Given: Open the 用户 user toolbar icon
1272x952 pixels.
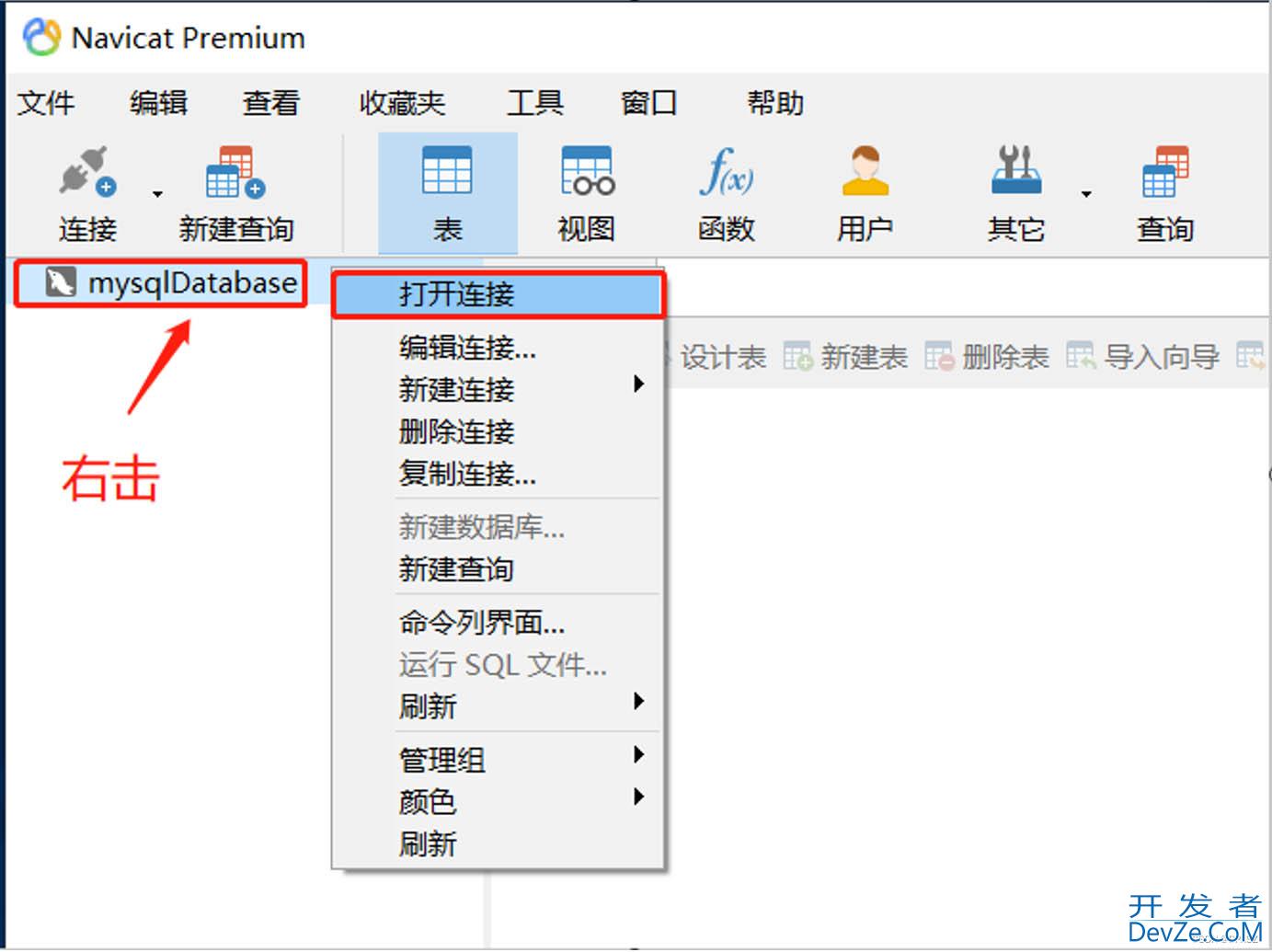Looking at the screenshot, I should (865, 171).
